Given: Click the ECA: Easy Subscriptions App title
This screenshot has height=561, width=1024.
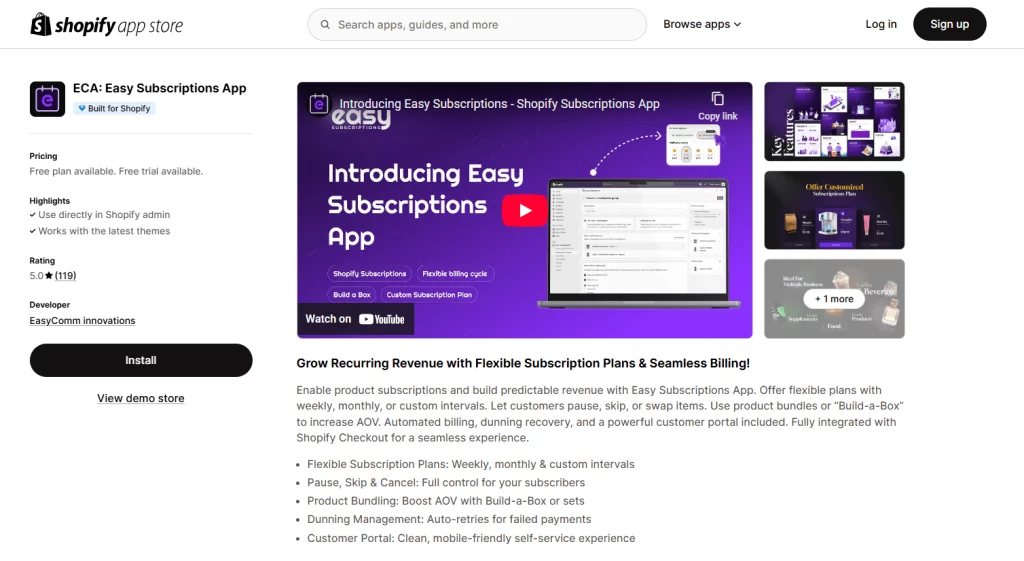Looking at the screenshot, I should [x=159, y=88].
